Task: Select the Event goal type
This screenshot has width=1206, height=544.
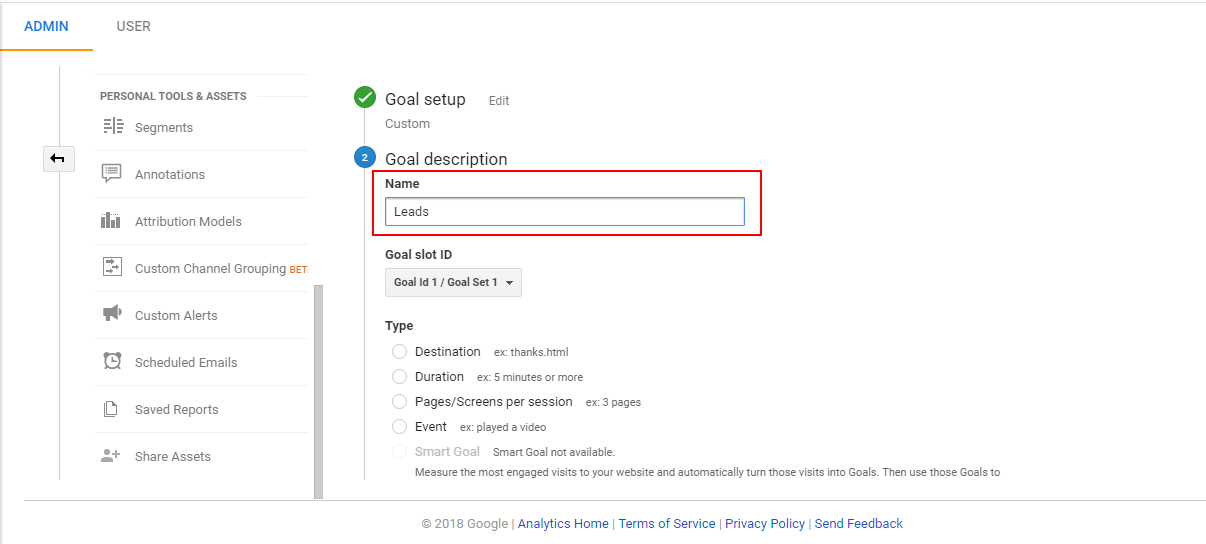Action: 400,427
